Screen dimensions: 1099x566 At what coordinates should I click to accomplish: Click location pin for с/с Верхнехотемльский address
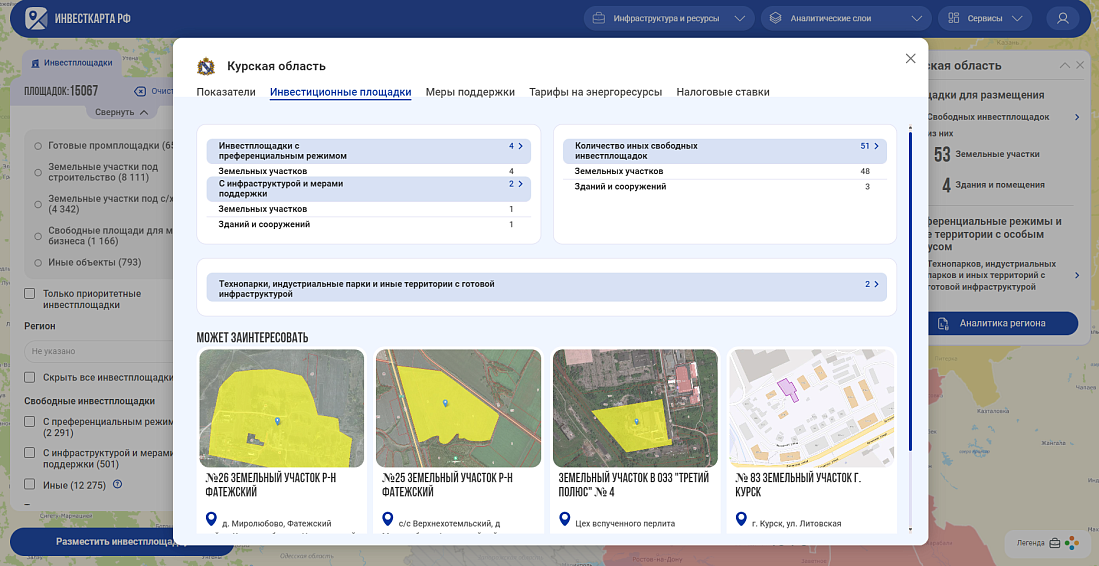(x=388, y=519)
